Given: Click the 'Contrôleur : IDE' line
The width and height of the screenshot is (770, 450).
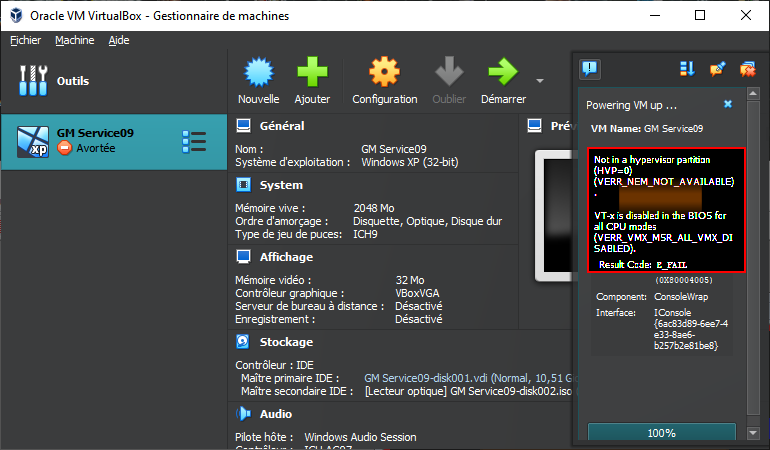Looking at the screenshot, I should click(x=274, y=365).
